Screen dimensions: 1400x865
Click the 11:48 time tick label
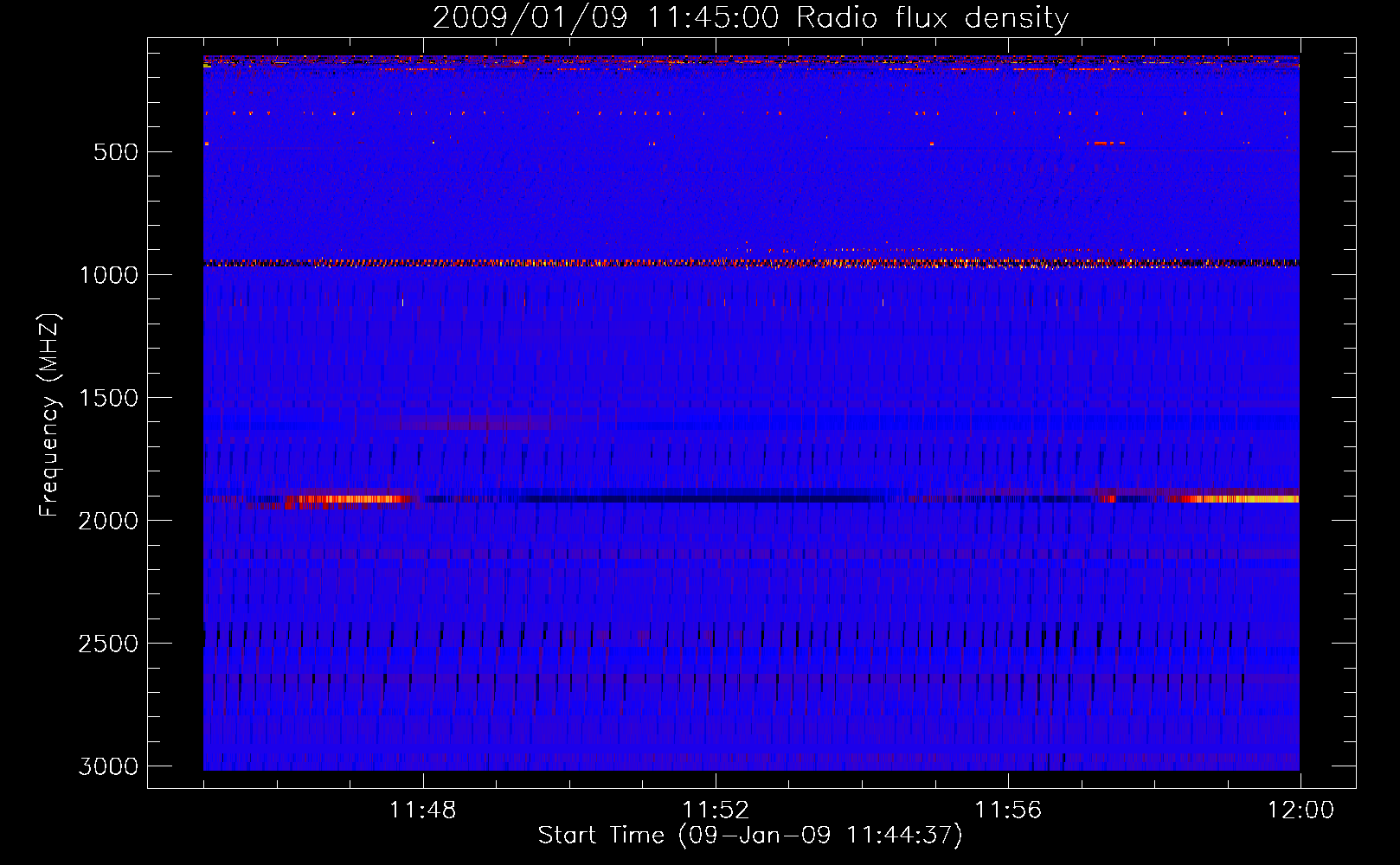click(x=423, y=811)
